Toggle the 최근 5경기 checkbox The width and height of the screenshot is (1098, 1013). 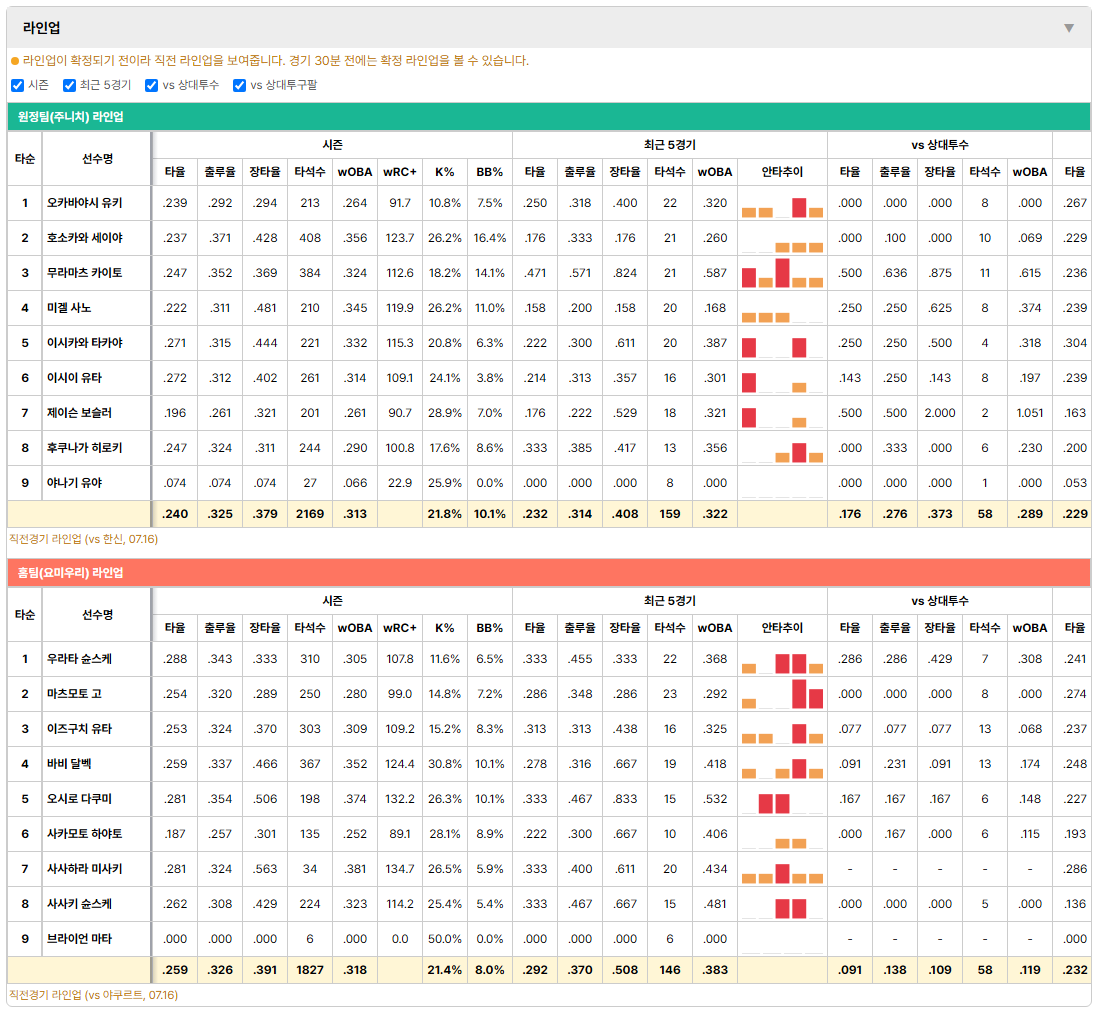tap(69, 85)
